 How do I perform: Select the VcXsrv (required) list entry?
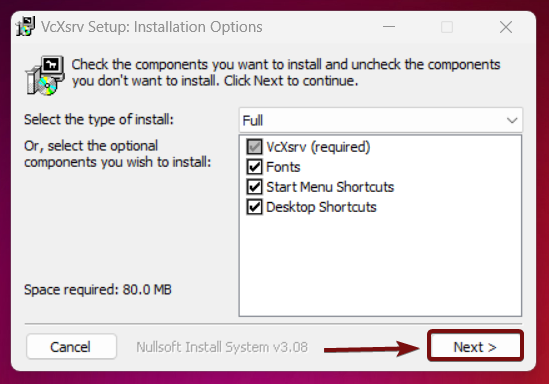(x=318, y=147)
